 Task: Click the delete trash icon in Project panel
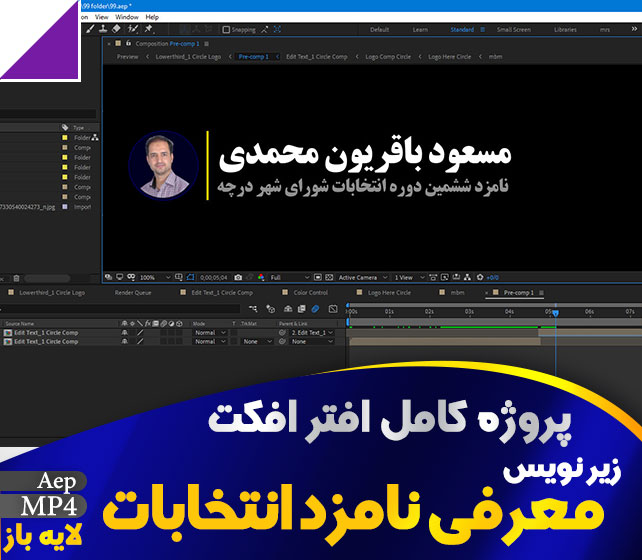point(16,278)
